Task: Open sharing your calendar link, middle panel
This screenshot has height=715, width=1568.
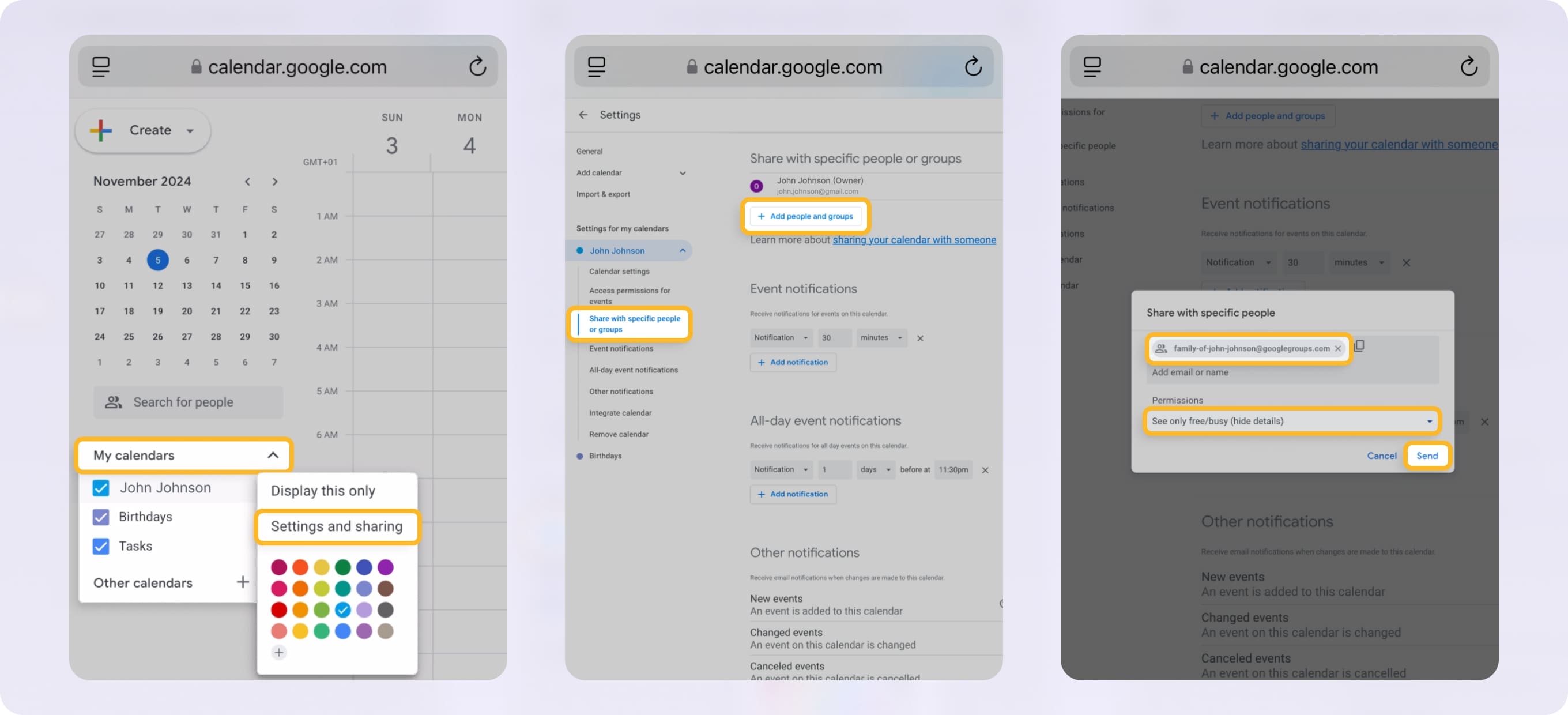Action: (914, 240)
